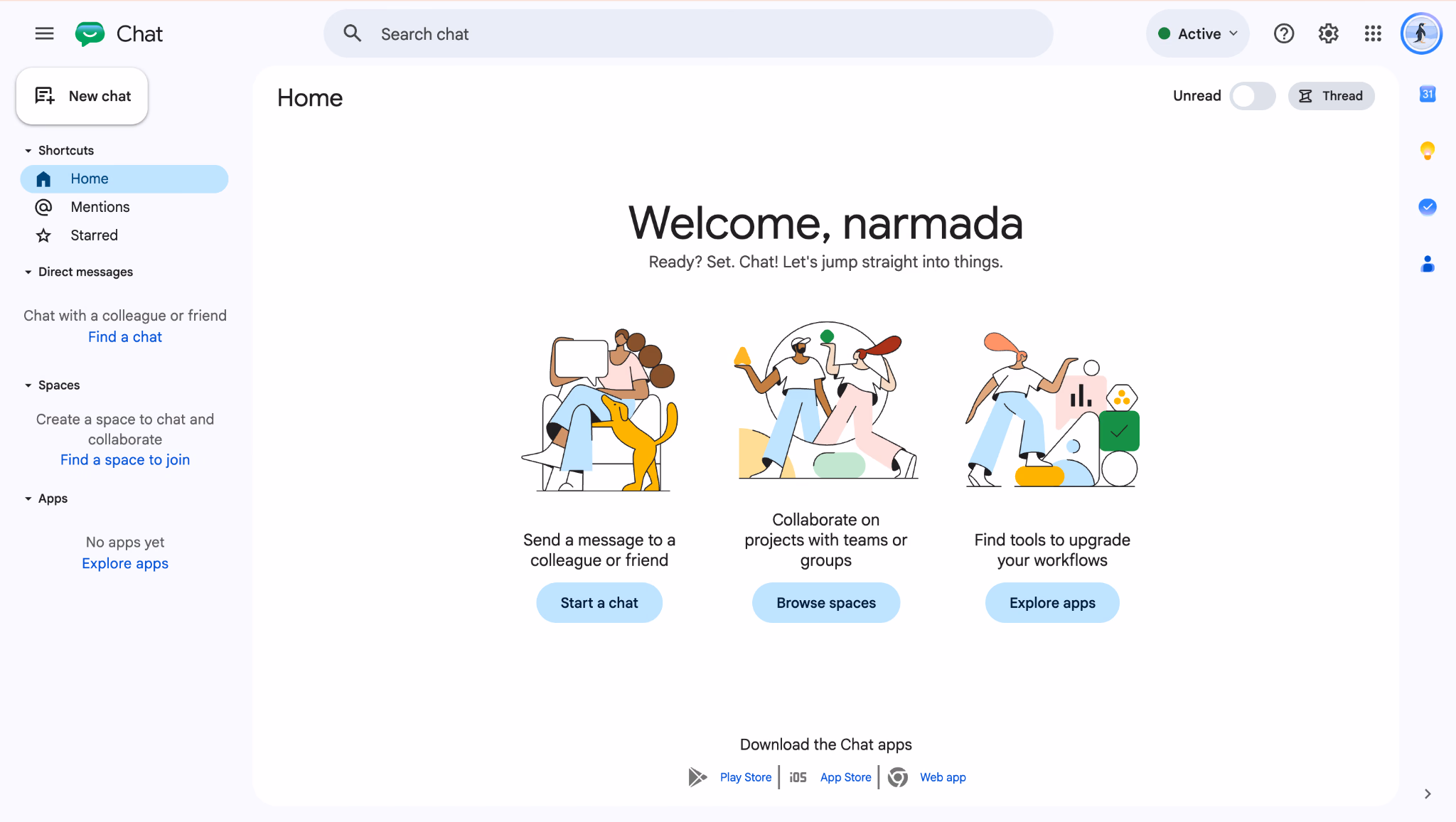Viewport: 1456px width, 822px height.
Task: Open the Play Store download link
Action: (x=746, y=777)
